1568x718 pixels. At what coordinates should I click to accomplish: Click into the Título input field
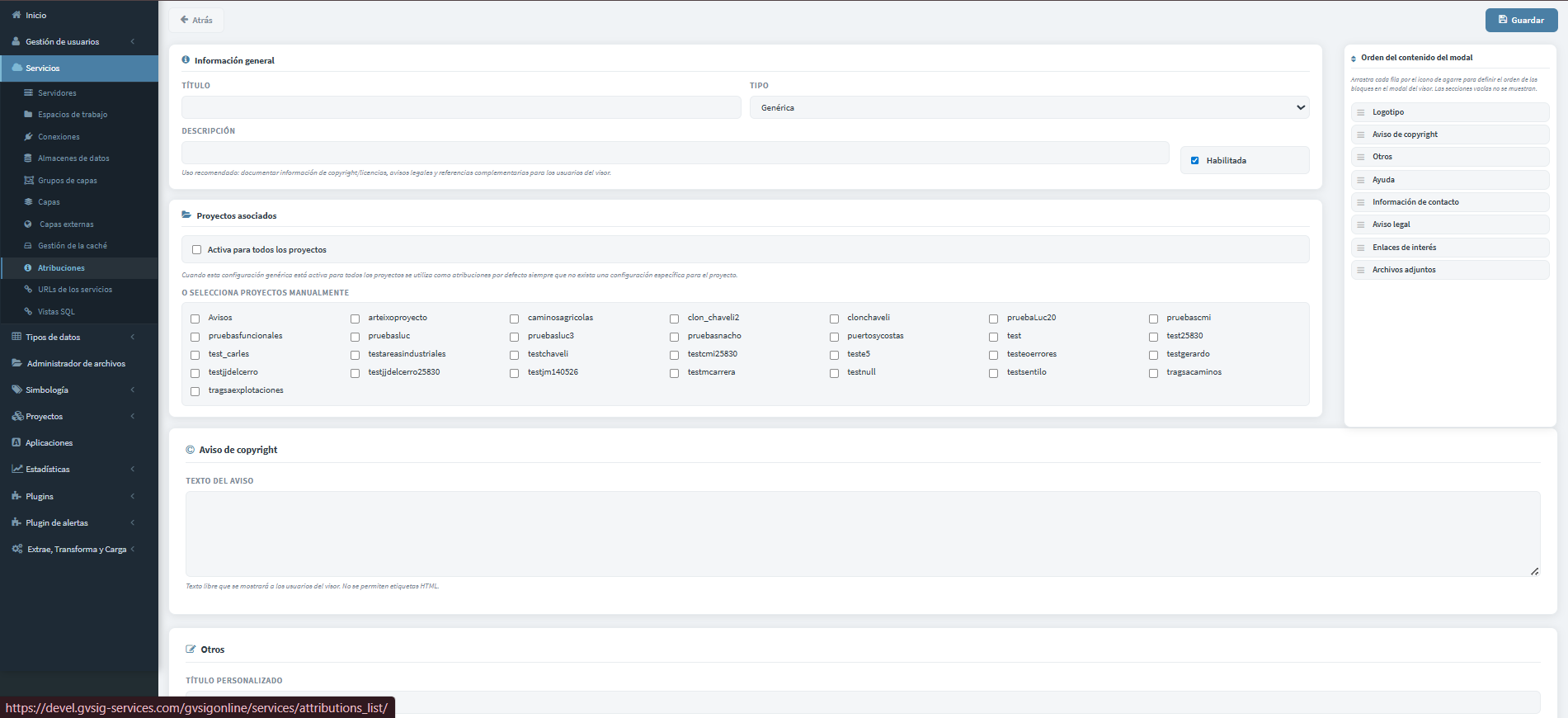[x=461, y=107]
